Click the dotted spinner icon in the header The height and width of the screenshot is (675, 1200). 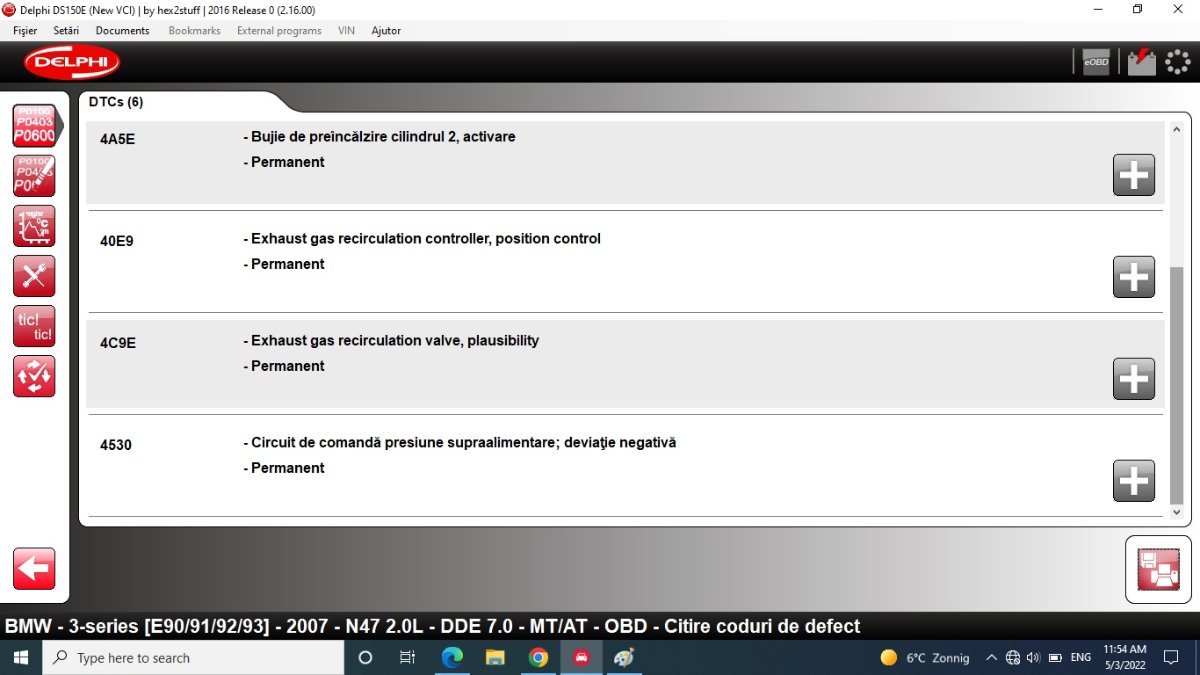pos(1178,62)
